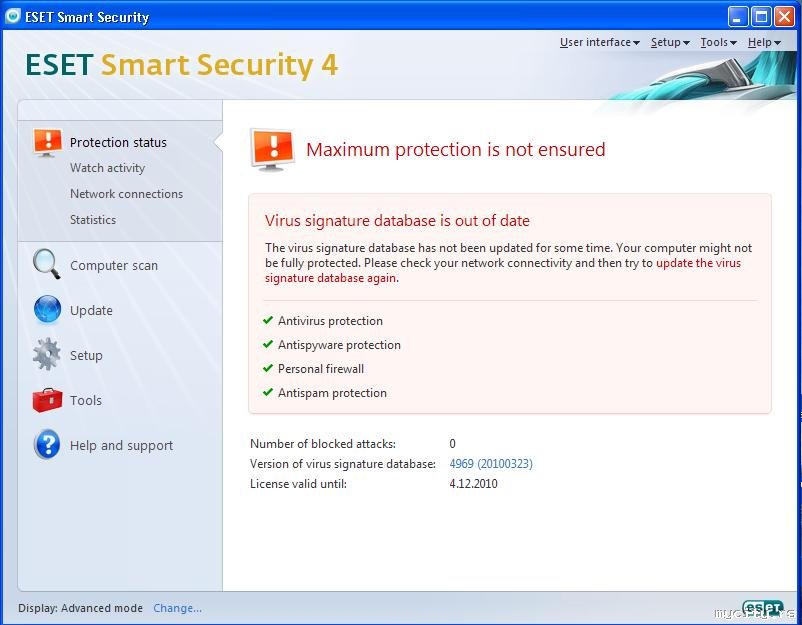The width and height of the screenshot is (802, 625).
Task: Click the magnifying glass Computer scan icon
Action: (47, 264)
